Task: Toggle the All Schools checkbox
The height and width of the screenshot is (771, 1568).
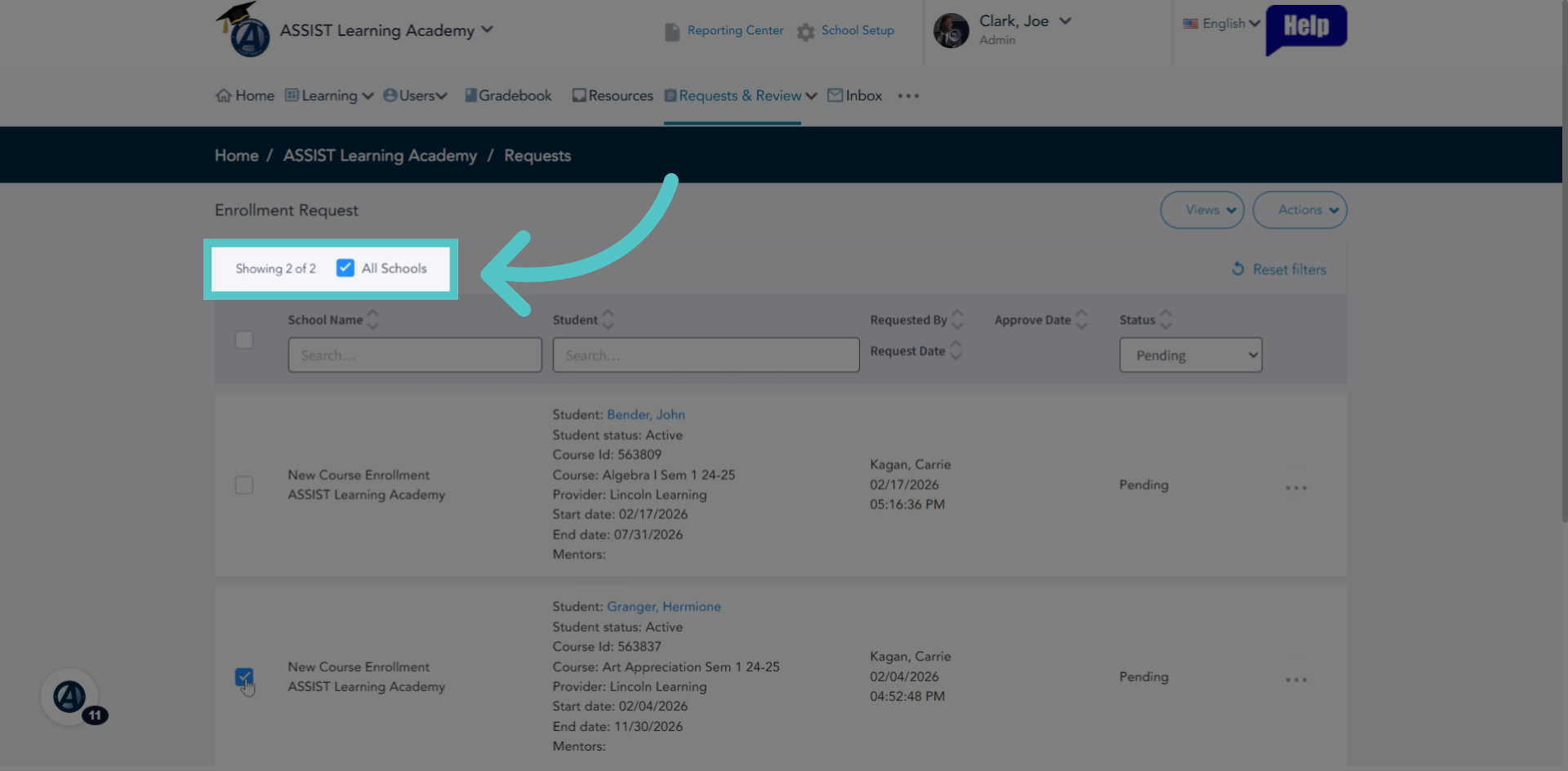Action: click(345, 268)
